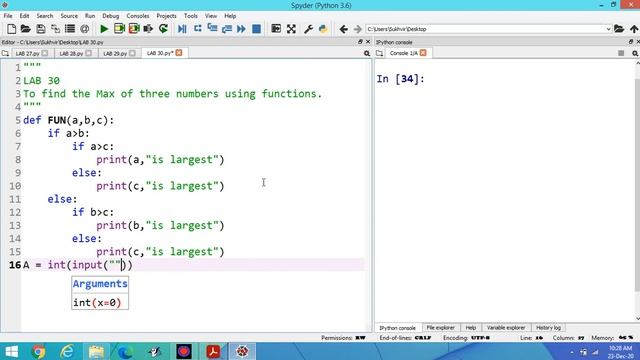Switch to File explorer pane tab

[440, 328]
